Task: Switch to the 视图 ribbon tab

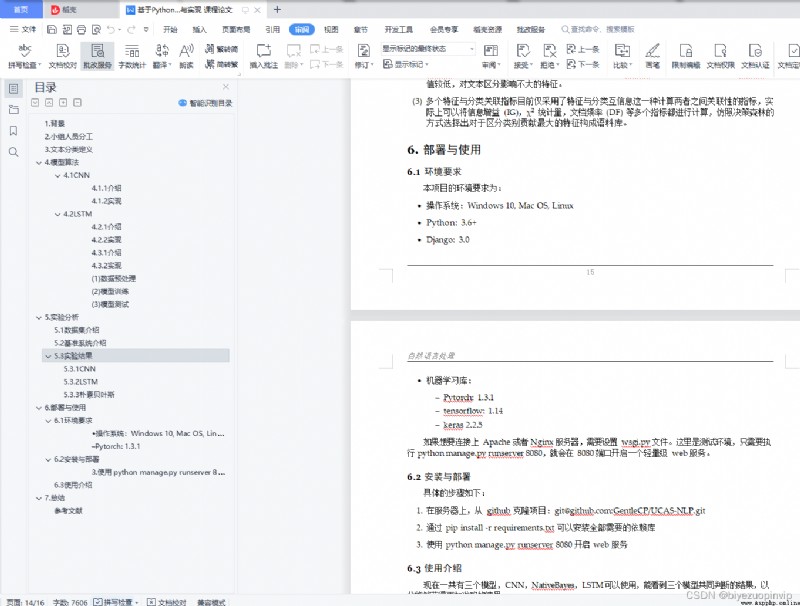Action: click(331, 30)
